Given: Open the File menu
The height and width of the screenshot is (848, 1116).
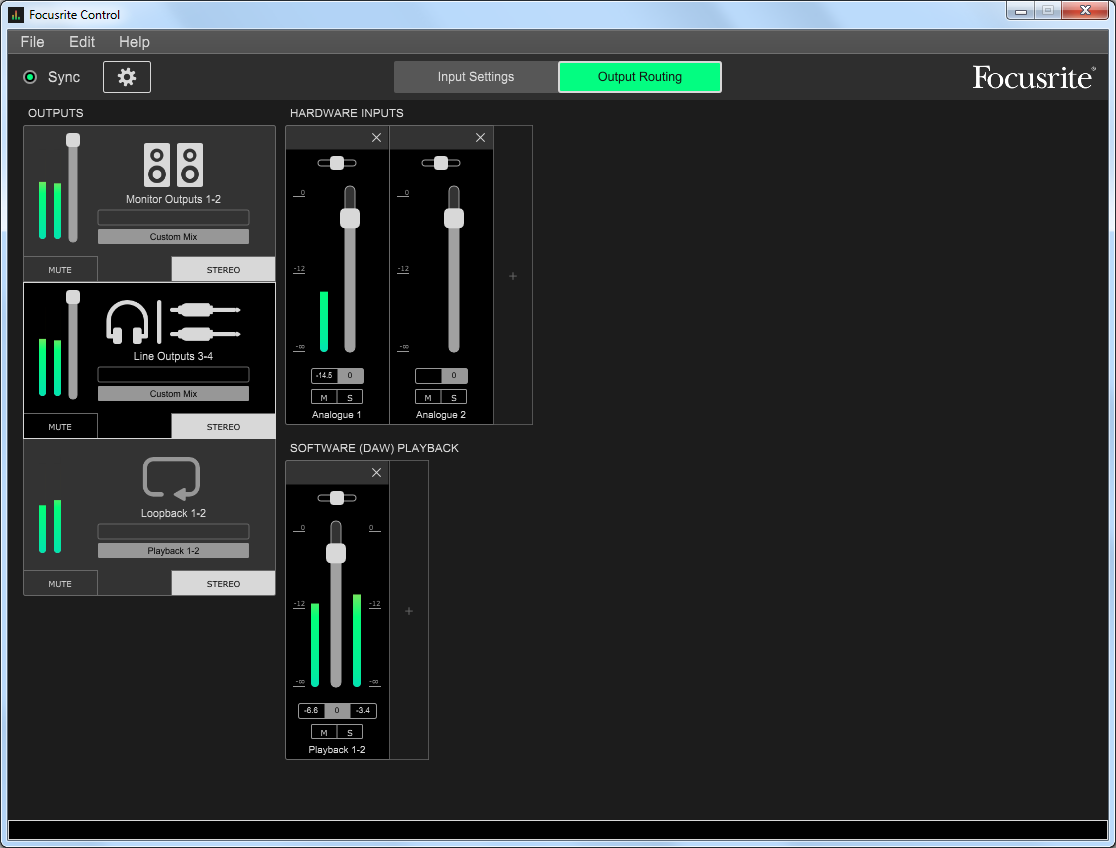Looking at the screenshot, I should pos(32,42).
